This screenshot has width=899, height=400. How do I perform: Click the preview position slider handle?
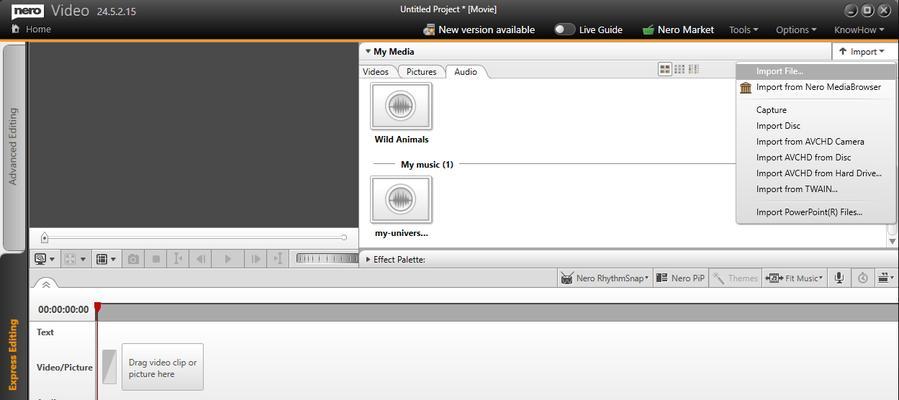(x=45, y=237)
